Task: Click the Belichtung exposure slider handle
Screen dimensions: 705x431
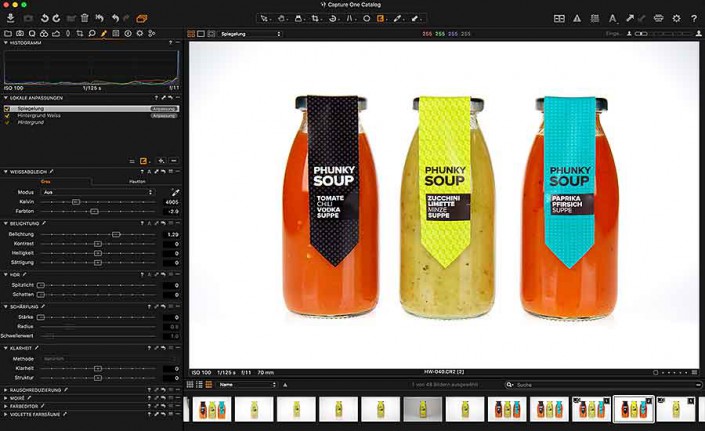Action: point(116,235)
